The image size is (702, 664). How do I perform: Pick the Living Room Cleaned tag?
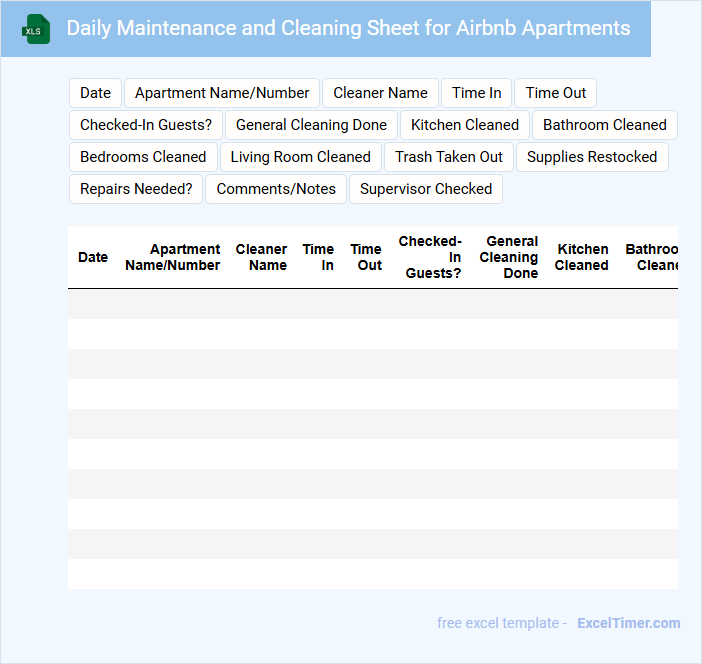[x=300, y=157]
